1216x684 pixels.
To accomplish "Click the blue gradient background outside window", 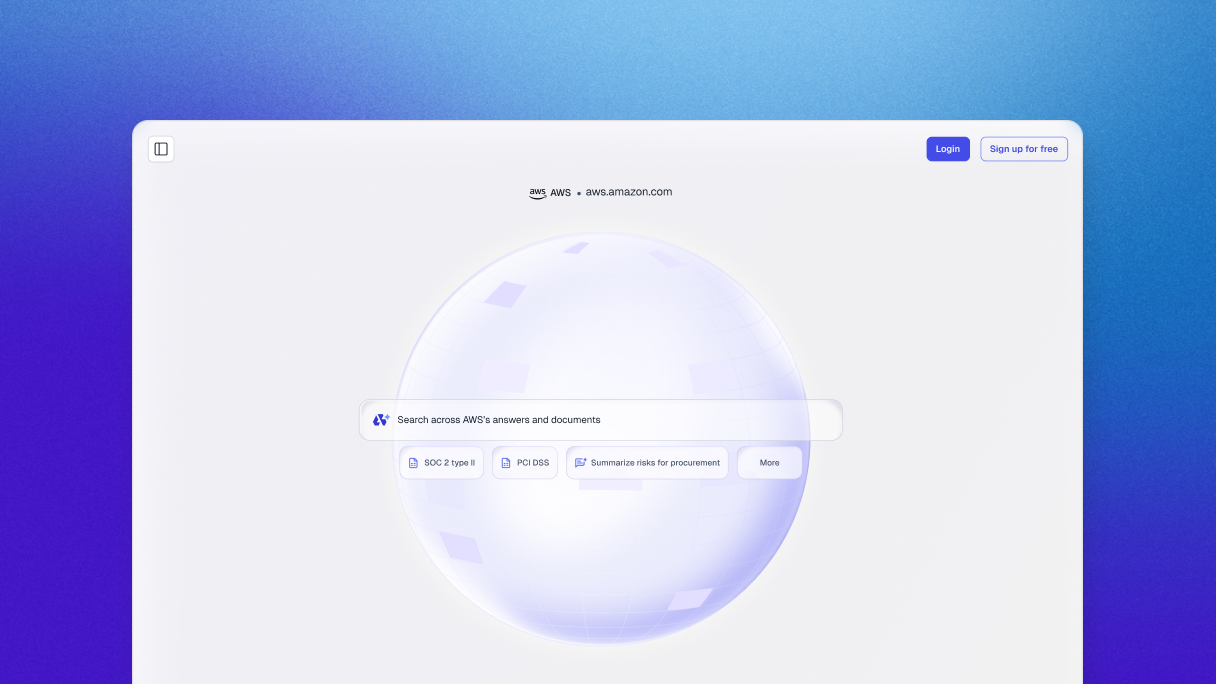I will 60,400.
